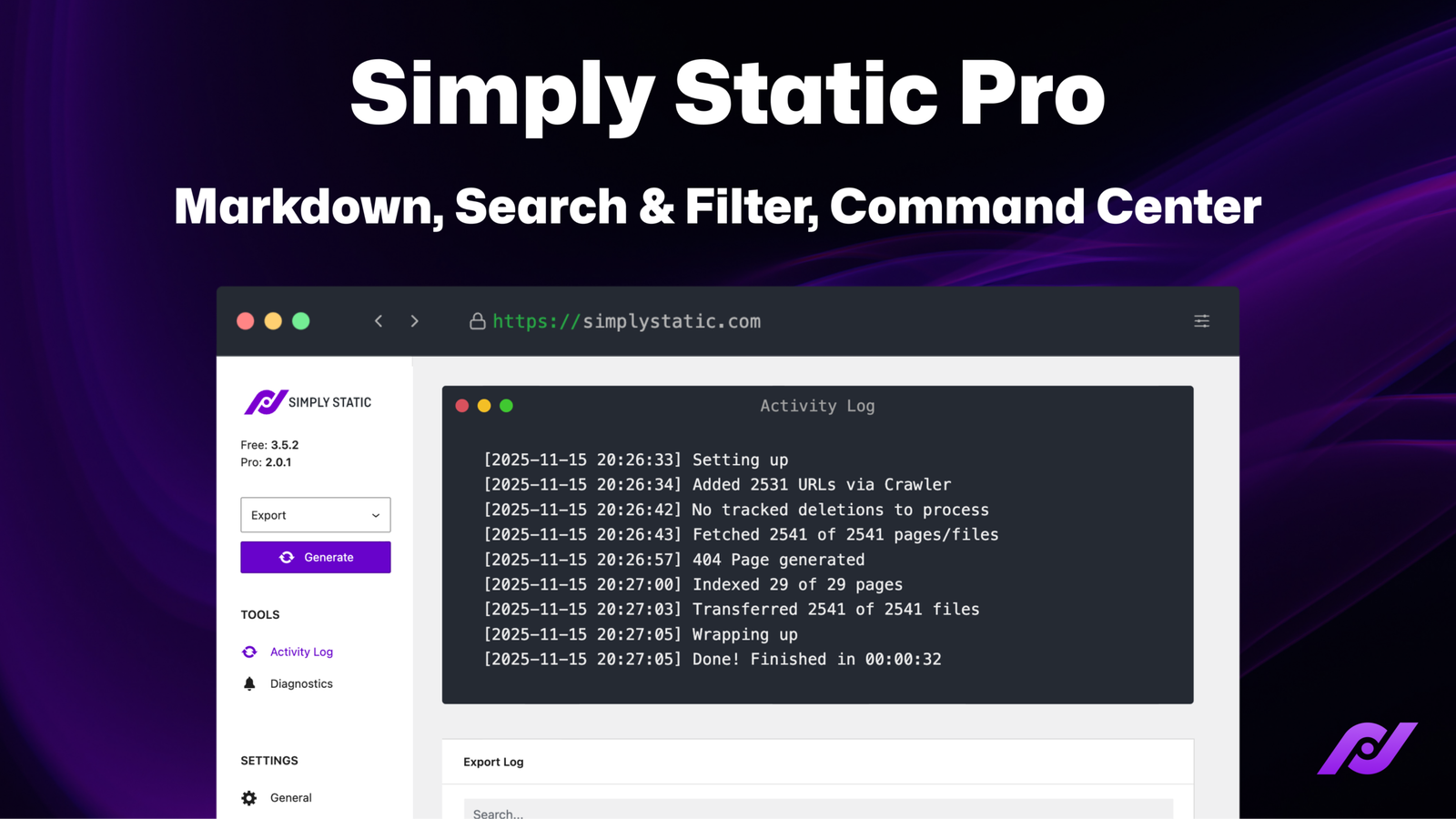
Task: Open the Export dropdown
Action: [315, 514]
